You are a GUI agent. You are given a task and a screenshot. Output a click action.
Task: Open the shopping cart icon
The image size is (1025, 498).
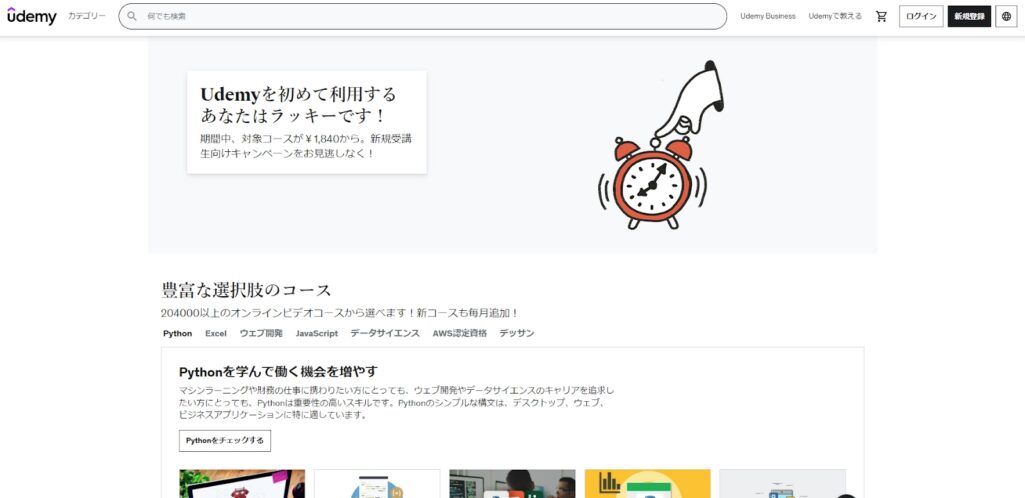(881, 16)
